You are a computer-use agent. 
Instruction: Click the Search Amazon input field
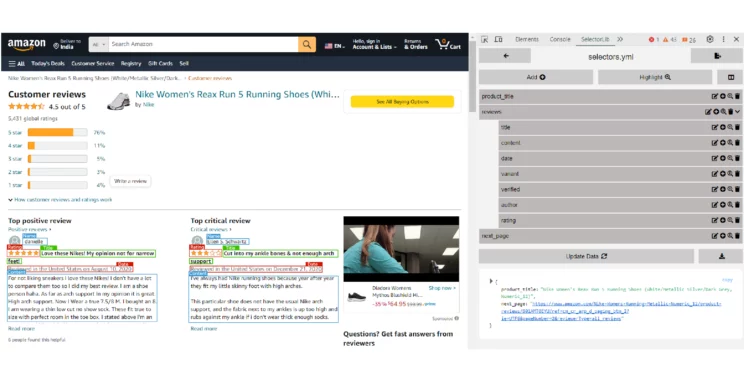[x=203, y=45]
